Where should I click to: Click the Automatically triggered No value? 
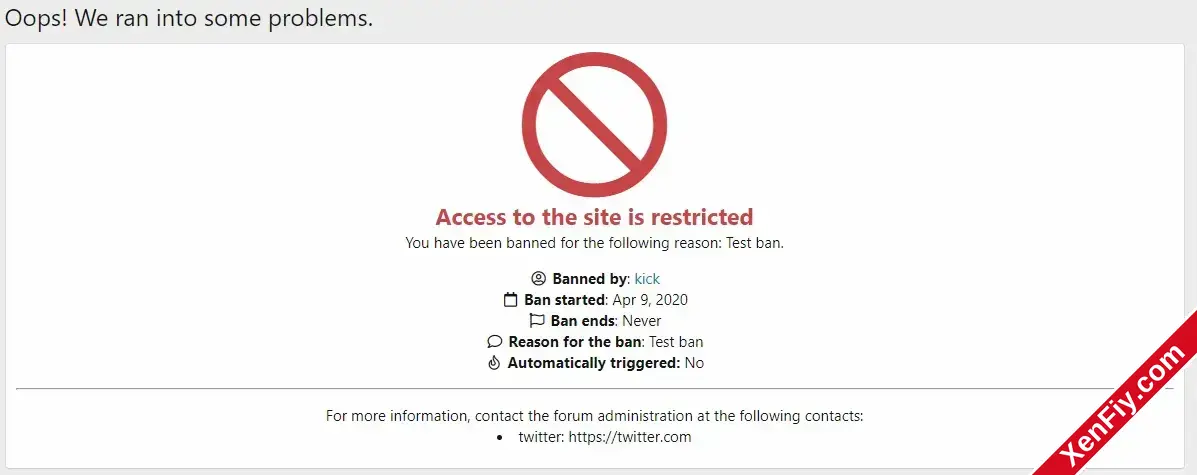(x=694, y=363)
